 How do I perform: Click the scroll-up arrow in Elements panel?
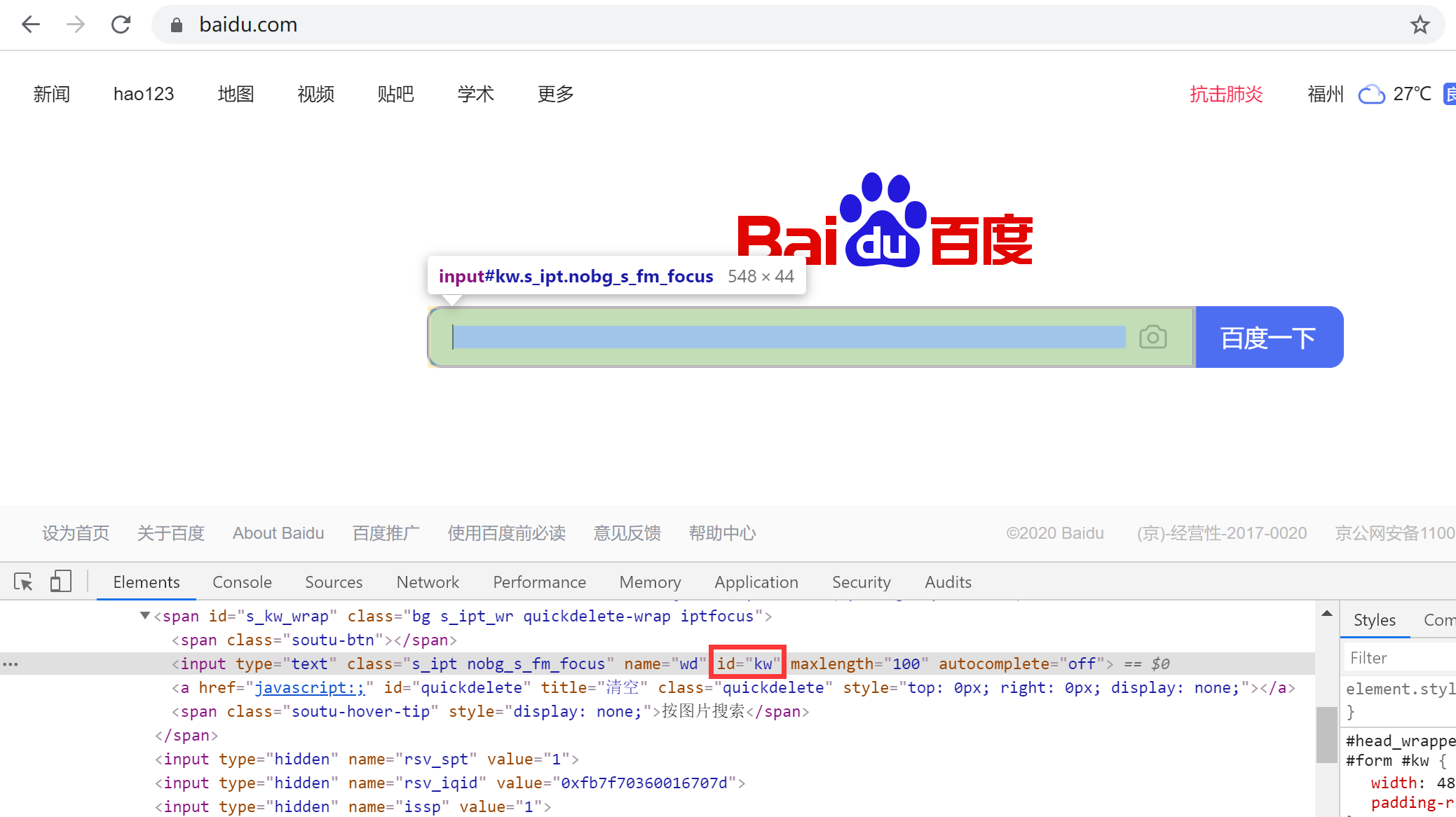pos(1326,614)
